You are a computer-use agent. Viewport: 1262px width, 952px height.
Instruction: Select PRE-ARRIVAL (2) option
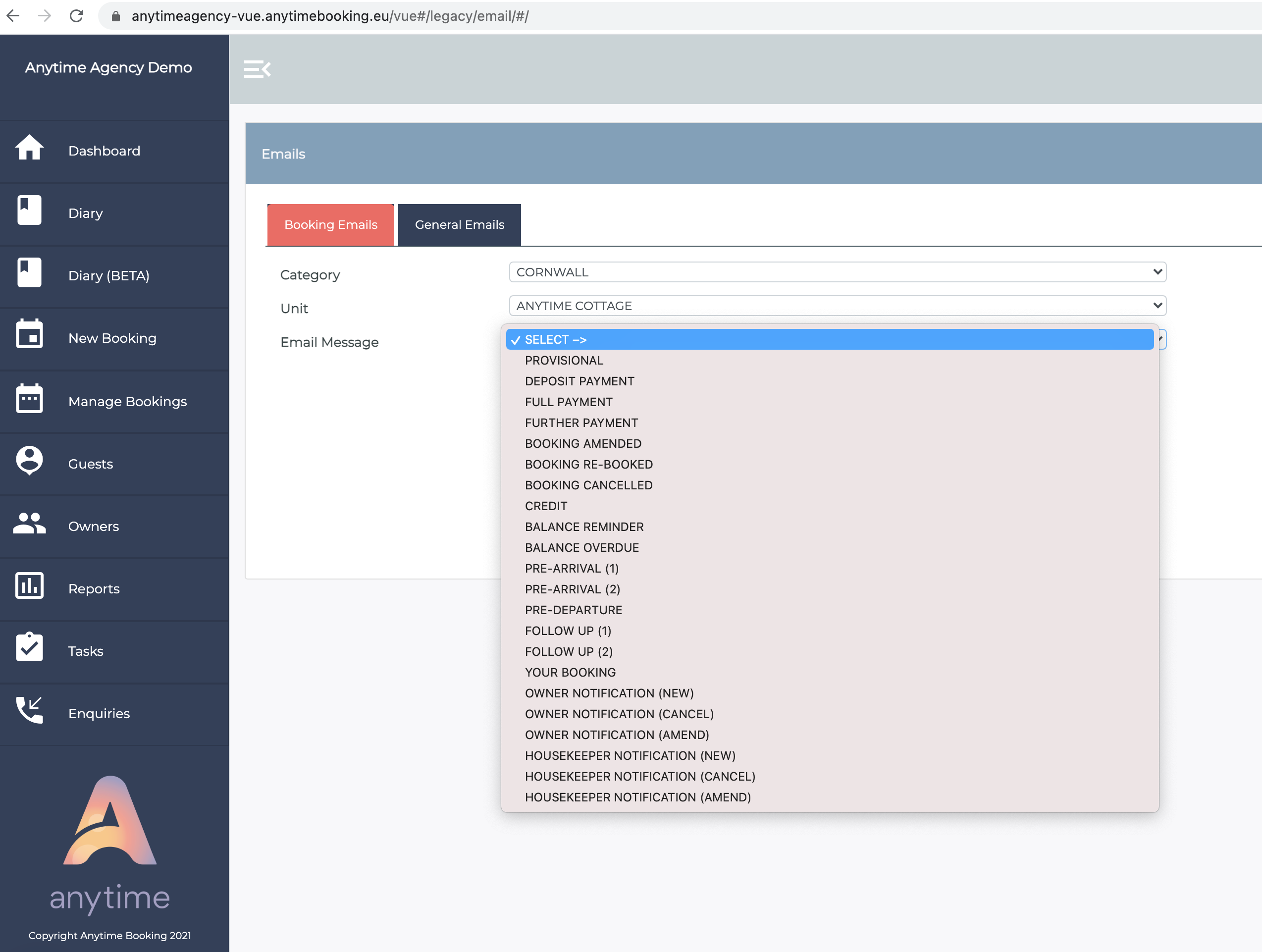[x=830, y=590]
